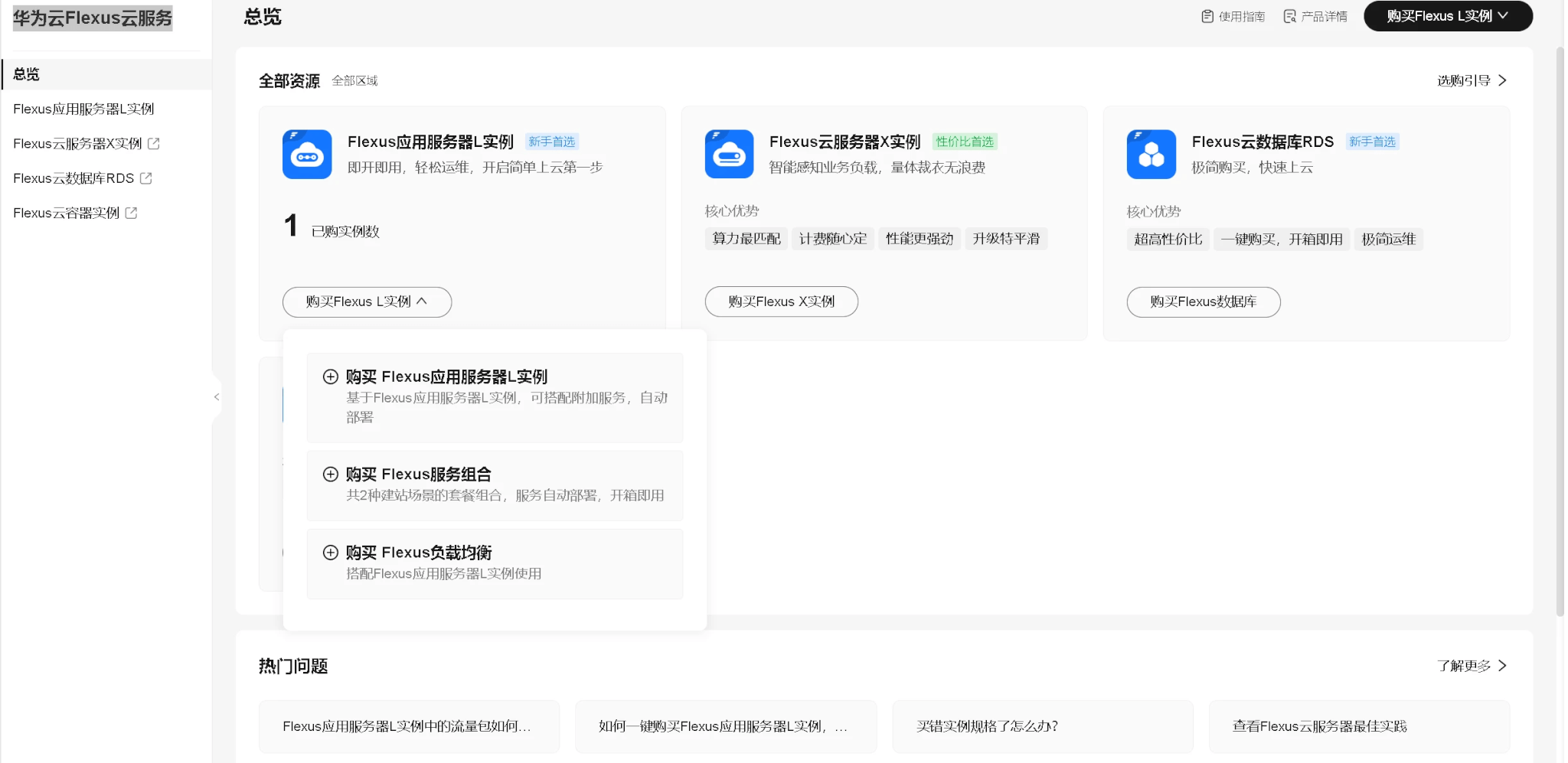Click the 算力最匹配 tag
Image resolution: width=1568 pixels, height=763 pixels.
746,239
